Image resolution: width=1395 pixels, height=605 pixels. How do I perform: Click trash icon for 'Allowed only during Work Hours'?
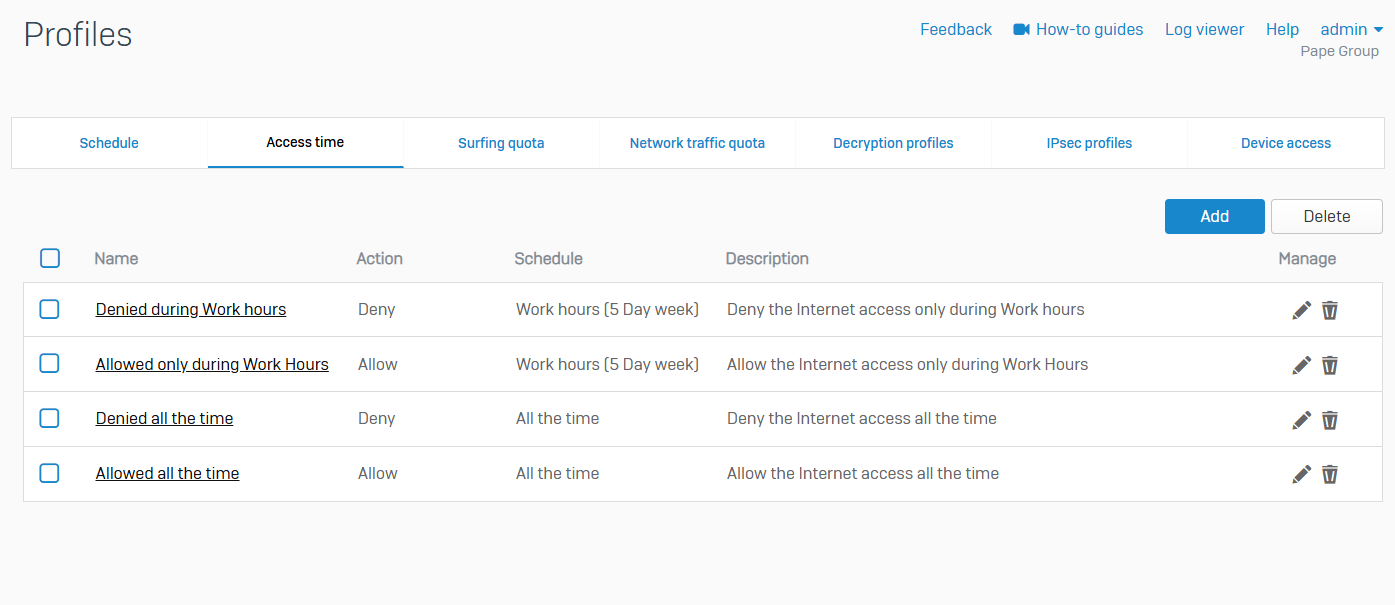(1330, 365)
